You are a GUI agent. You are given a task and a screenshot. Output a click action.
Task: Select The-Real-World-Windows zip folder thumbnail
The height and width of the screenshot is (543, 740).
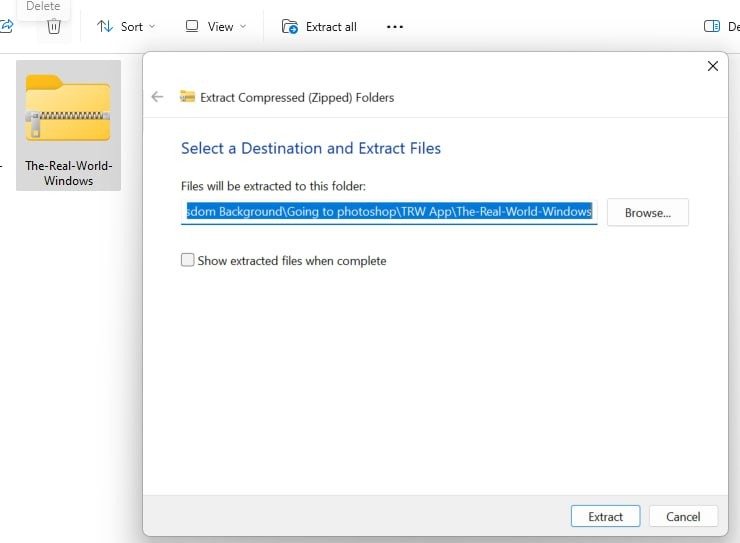[x=68, y=112]
